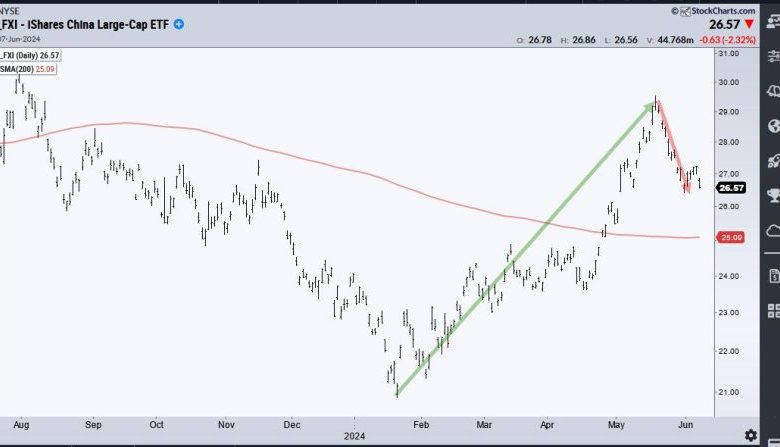This screenshot has height=447, width=780.
Task: Click the 22.00 price axis label
Action: (x=729, y=351)
